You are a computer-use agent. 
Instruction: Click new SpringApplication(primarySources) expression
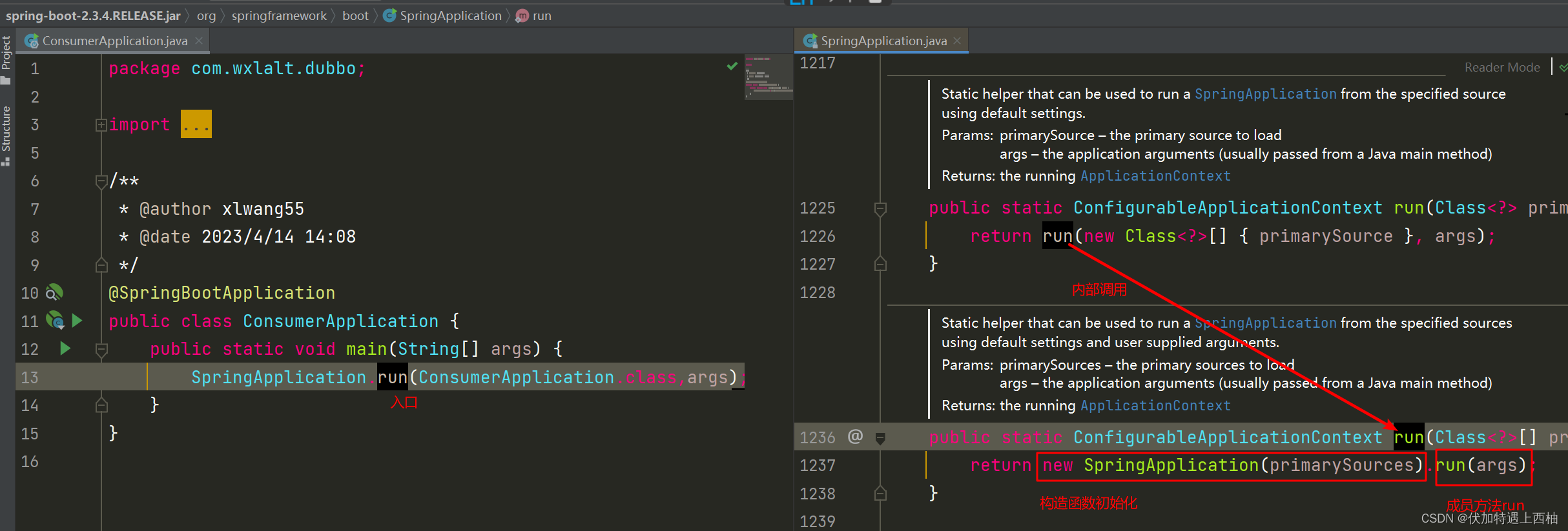pyautogui.click(x=1231, y=466)
